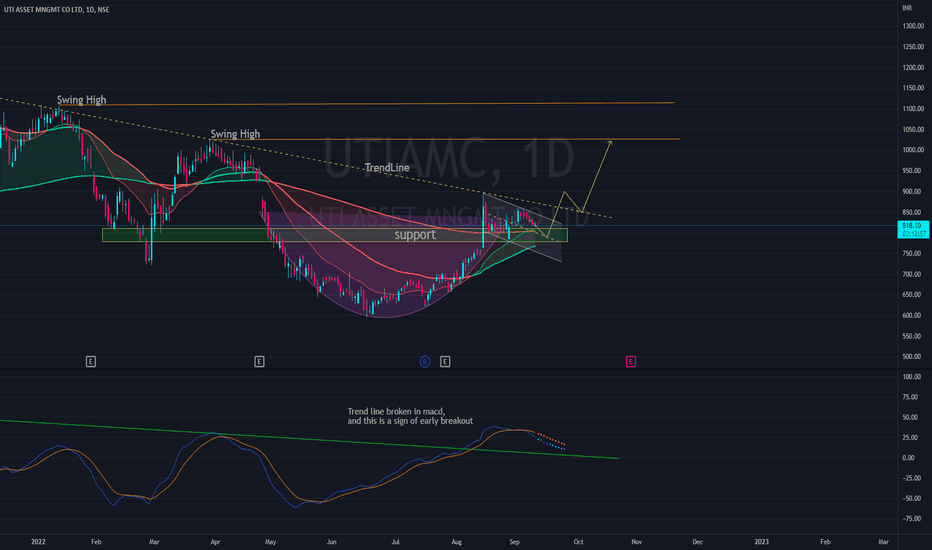Click the 900.00 price axis label
The height and width of the screenshot is (550, 932).
click(x=912, y=191)
